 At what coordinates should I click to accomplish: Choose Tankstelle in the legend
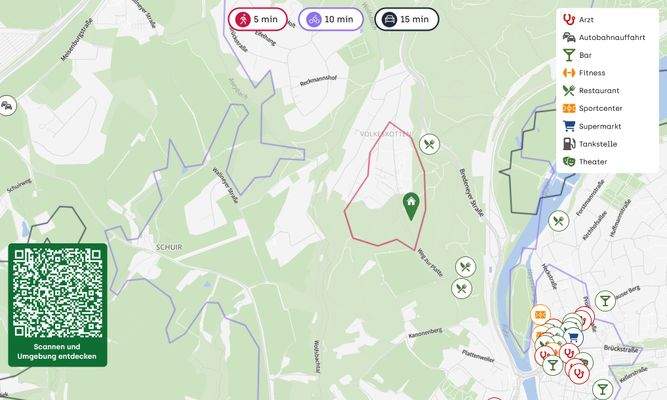point(590,144)
